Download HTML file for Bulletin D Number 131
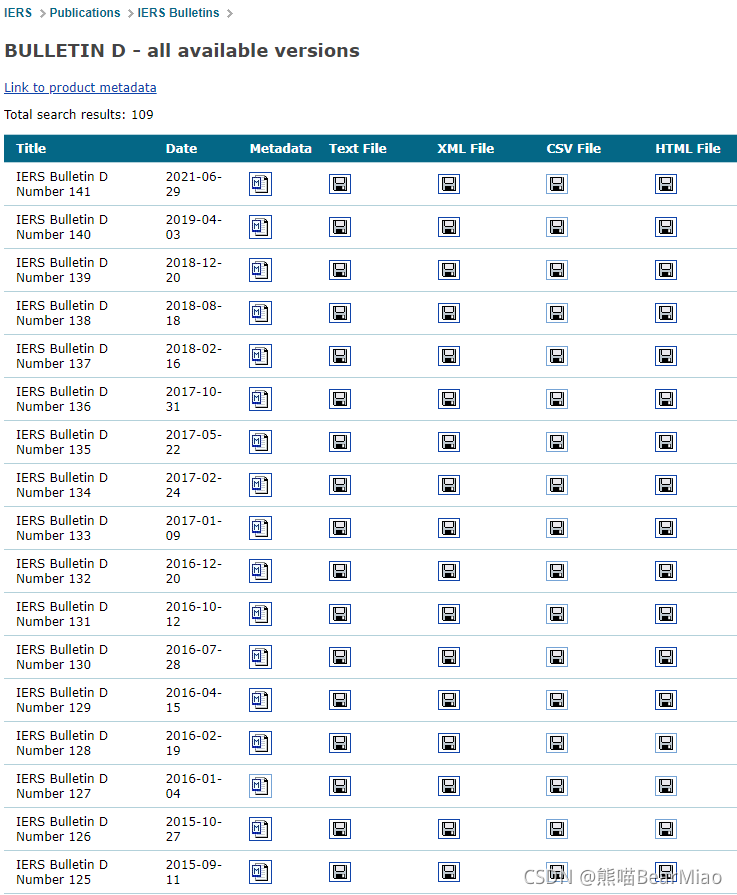Screen dimensions: 737x895 (x=666, y=614)
